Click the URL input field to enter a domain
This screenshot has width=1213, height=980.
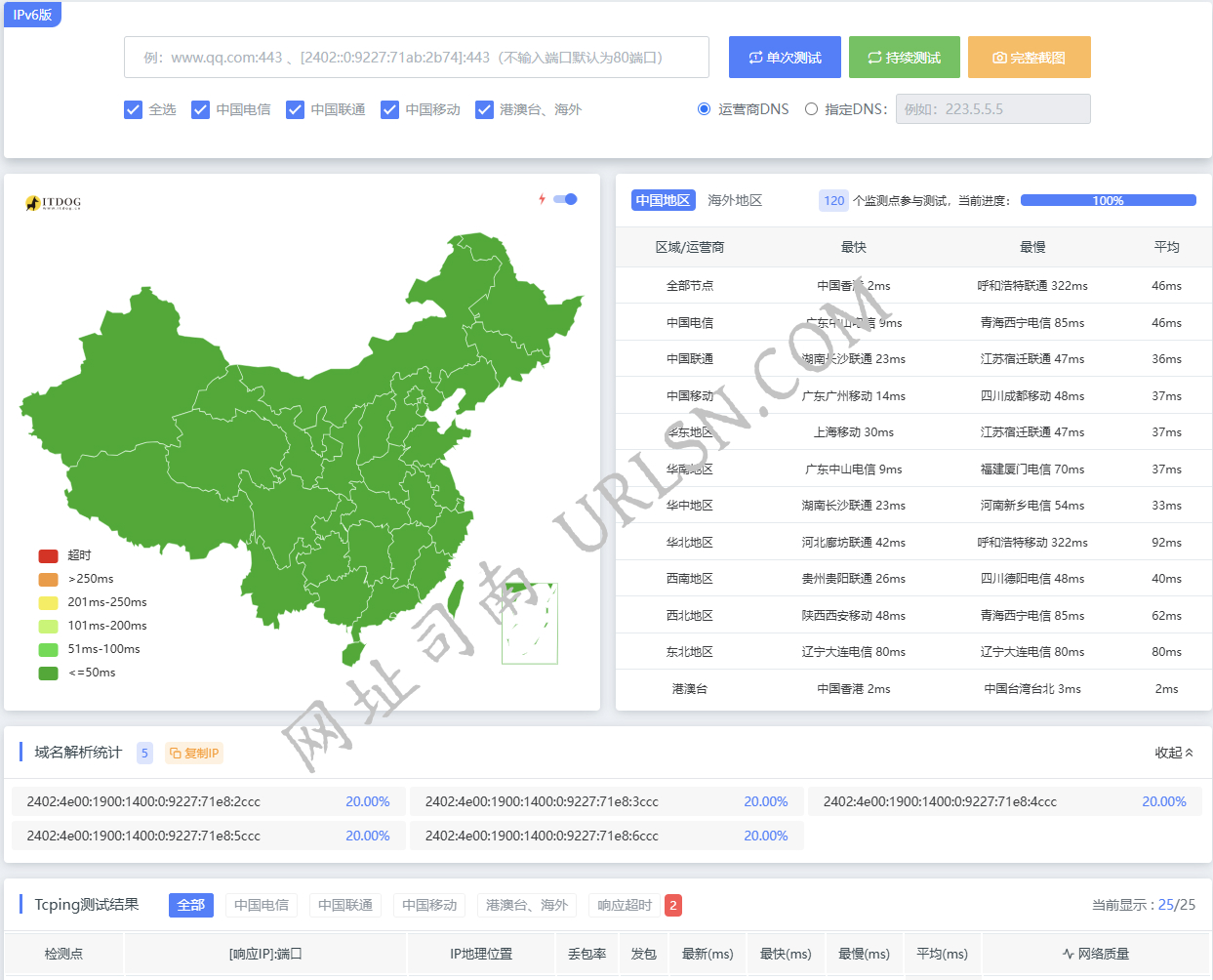tap(416, 58)
